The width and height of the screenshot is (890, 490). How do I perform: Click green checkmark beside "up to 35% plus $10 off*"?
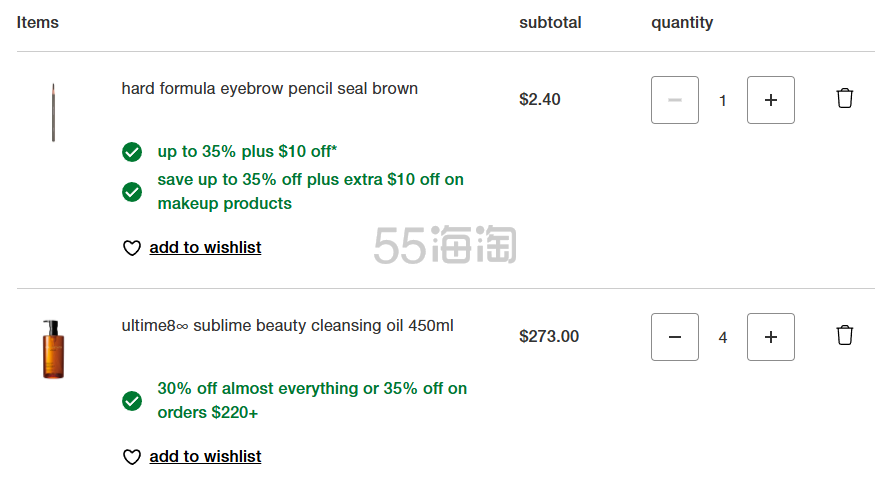pos(132,152)
